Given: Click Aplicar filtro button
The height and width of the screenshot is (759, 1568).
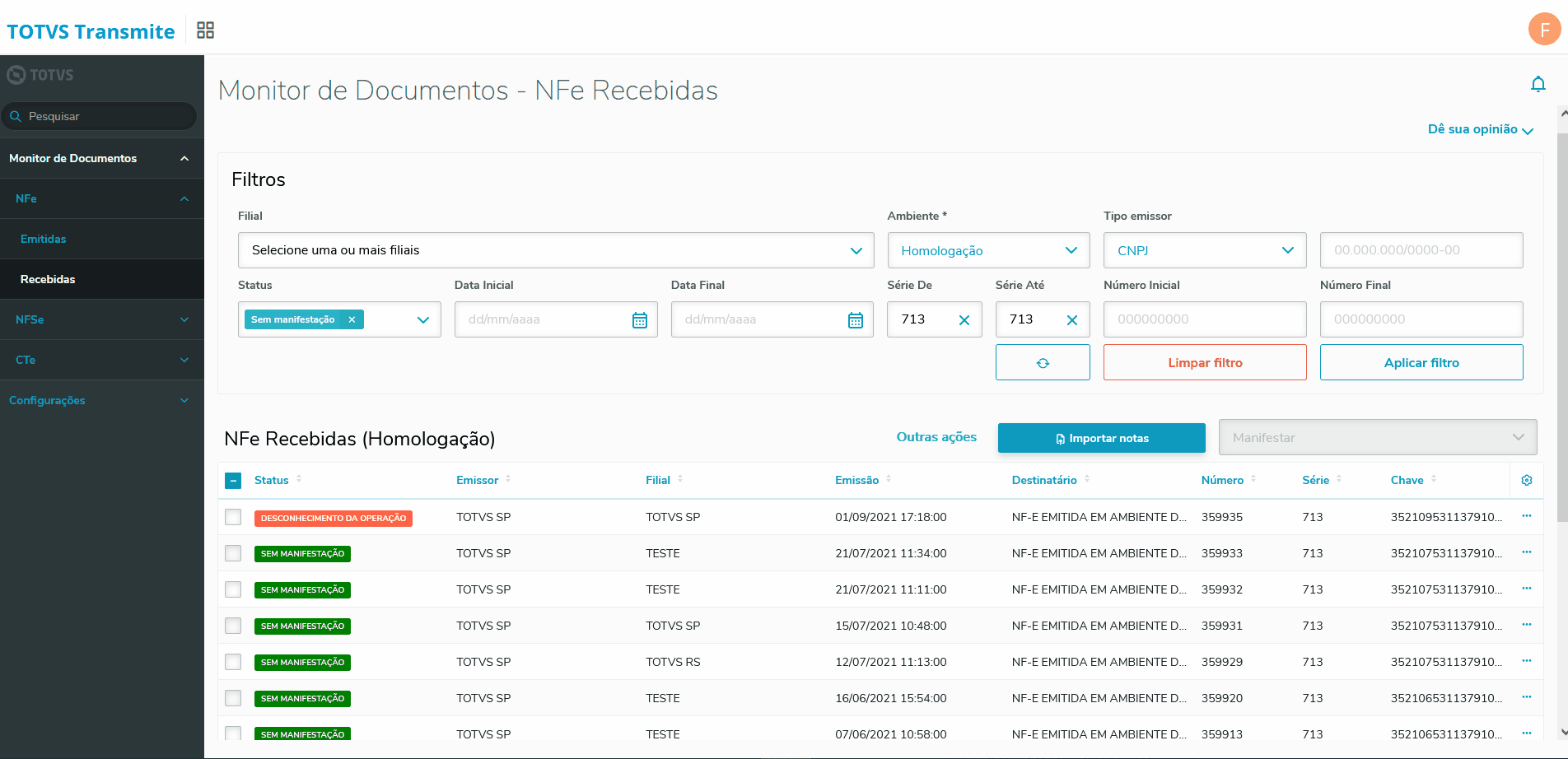Looking at the screenshot, I should [x=1421, y=362].
